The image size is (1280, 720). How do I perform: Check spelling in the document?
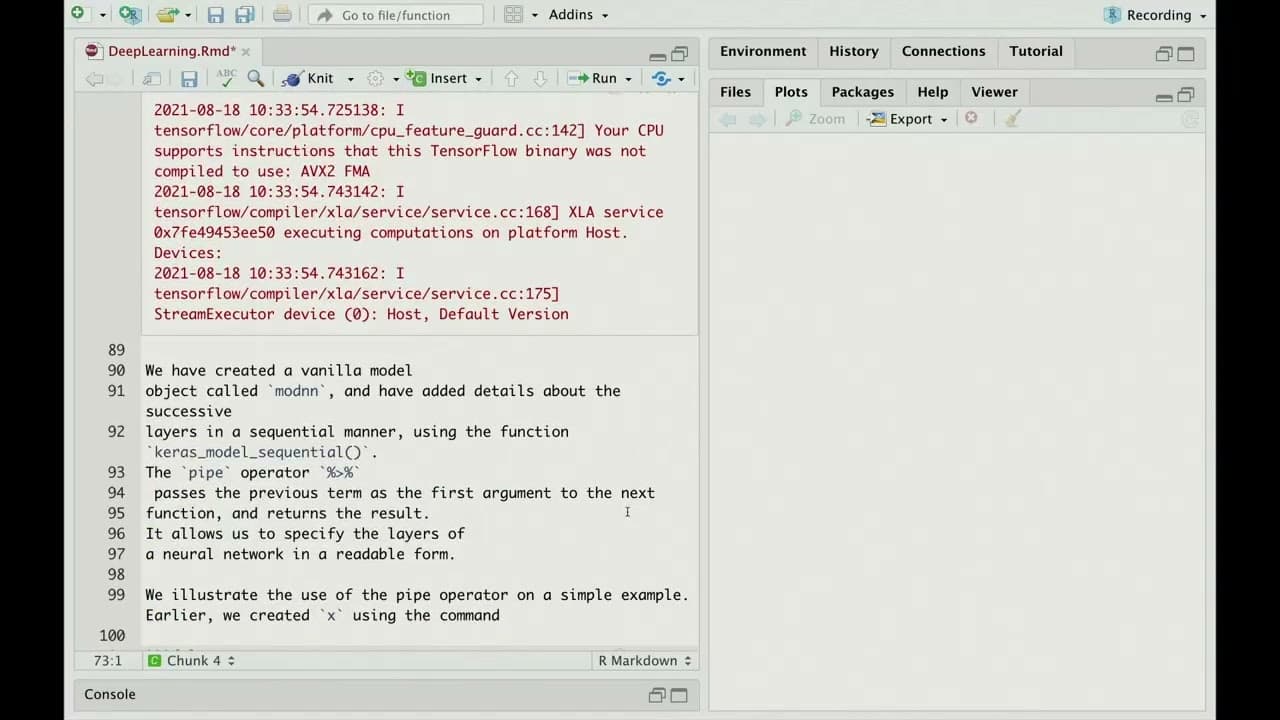(226, 78)
